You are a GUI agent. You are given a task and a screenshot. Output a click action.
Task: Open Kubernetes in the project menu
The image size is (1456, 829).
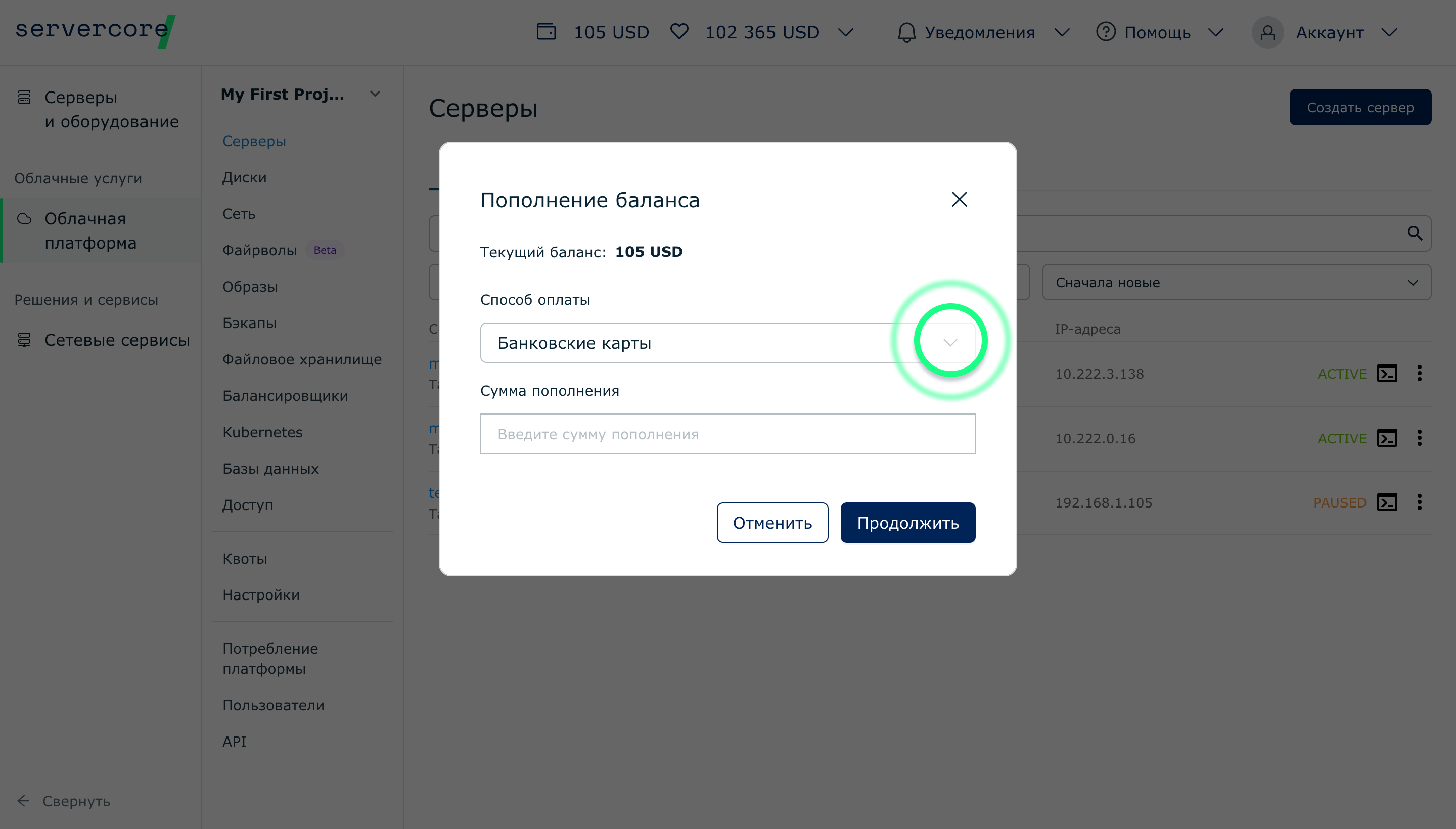coord(262,432)
